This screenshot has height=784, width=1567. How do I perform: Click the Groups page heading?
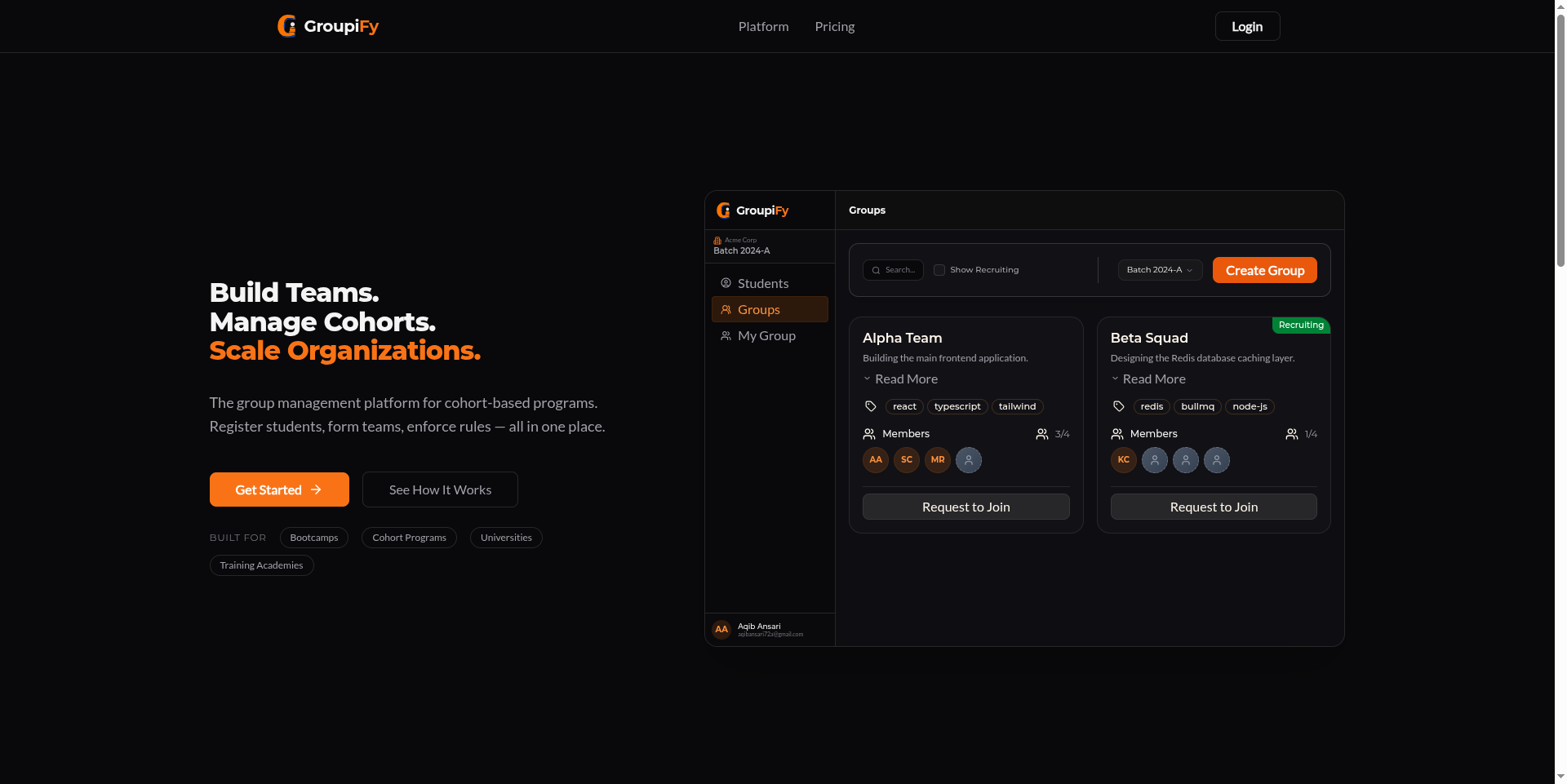867,210
